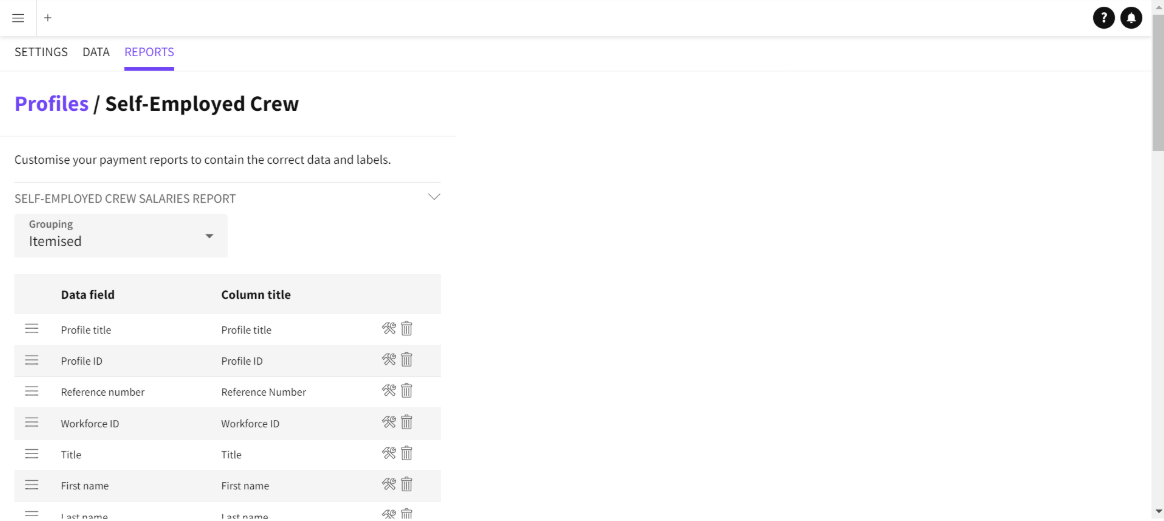This screenshot has height=521, width=1164.
Task: Select the REPORTS tab
Action: 149,52
